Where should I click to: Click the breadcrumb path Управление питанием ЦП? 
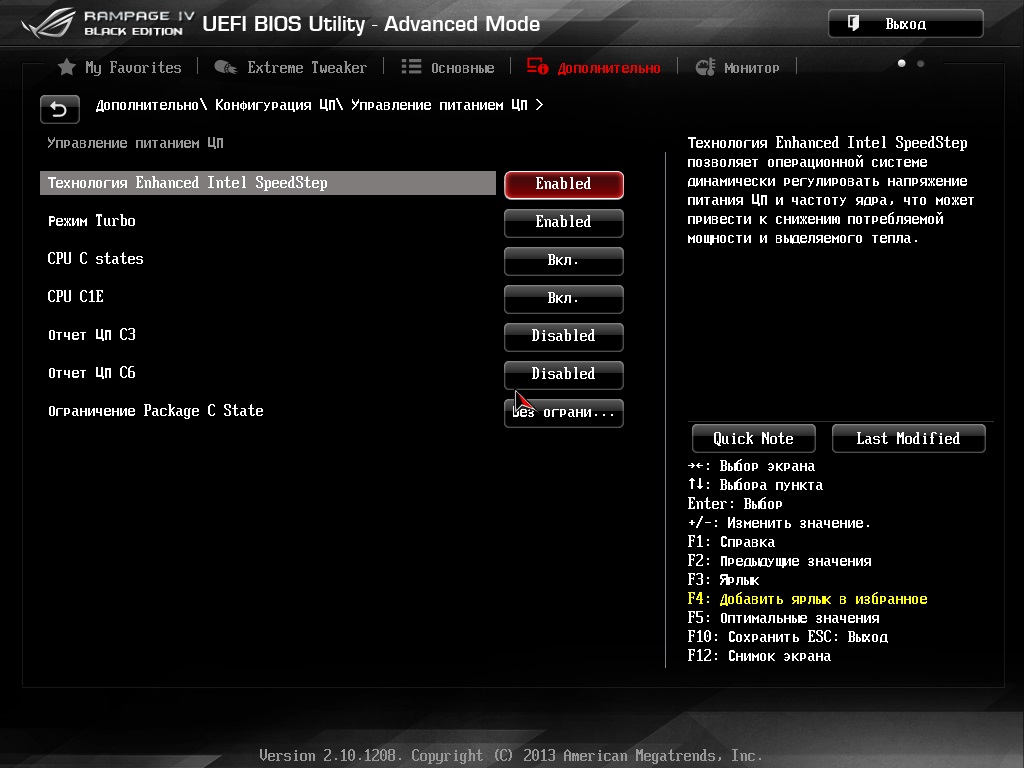[x=439, y=105]
